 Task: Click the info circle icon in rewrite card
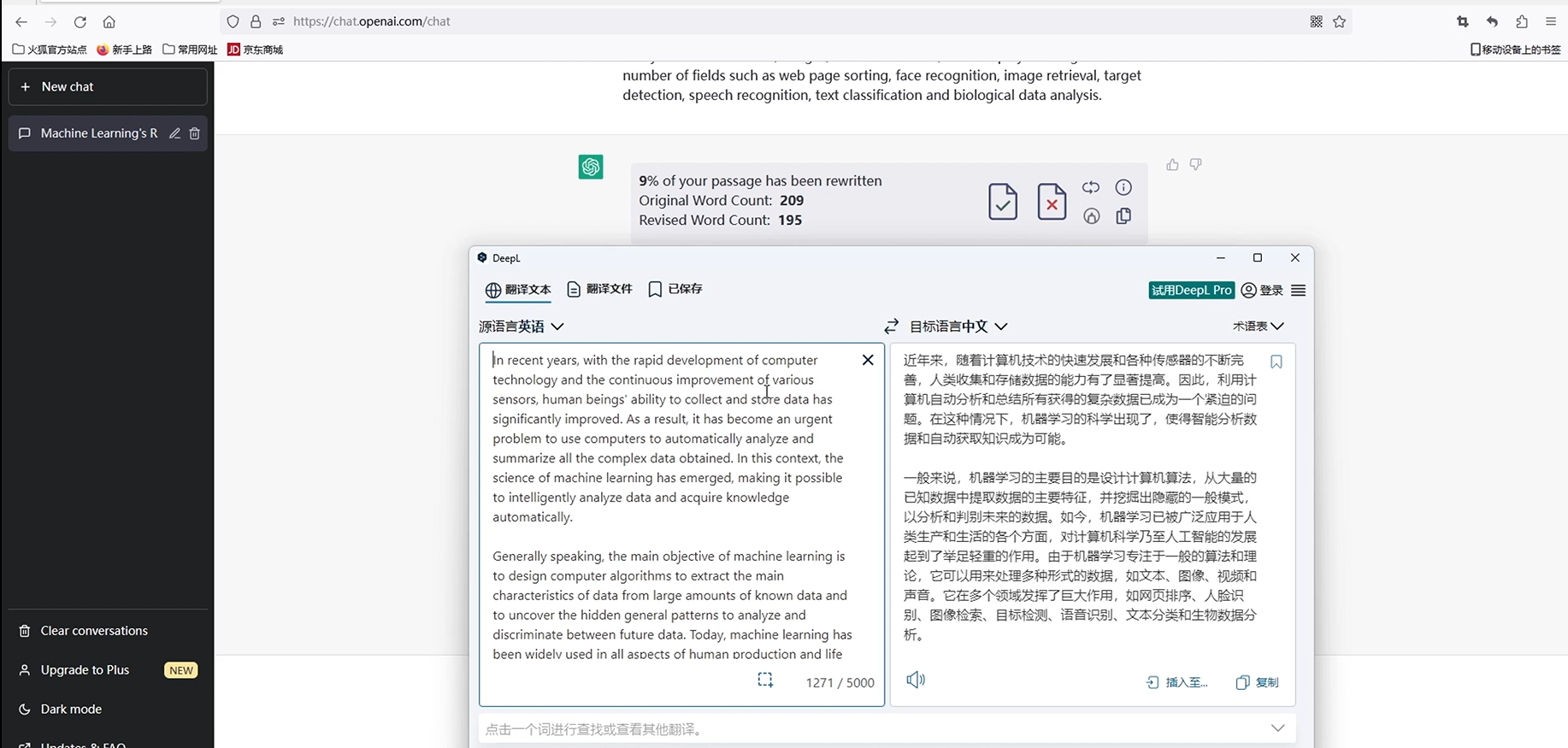[1123, 187]
